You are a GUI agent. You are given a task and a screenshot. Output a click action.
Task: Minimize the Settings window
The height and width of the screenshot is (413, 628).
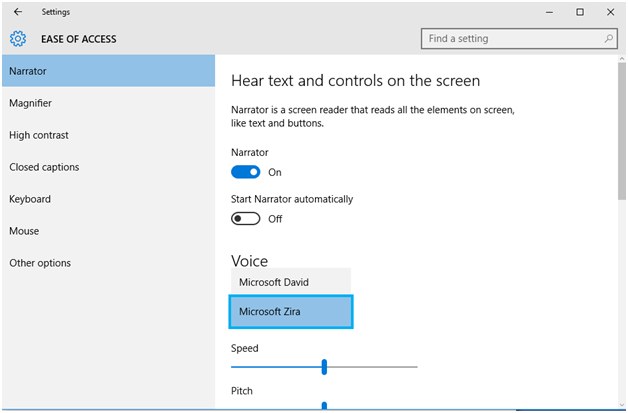[549, 12]
